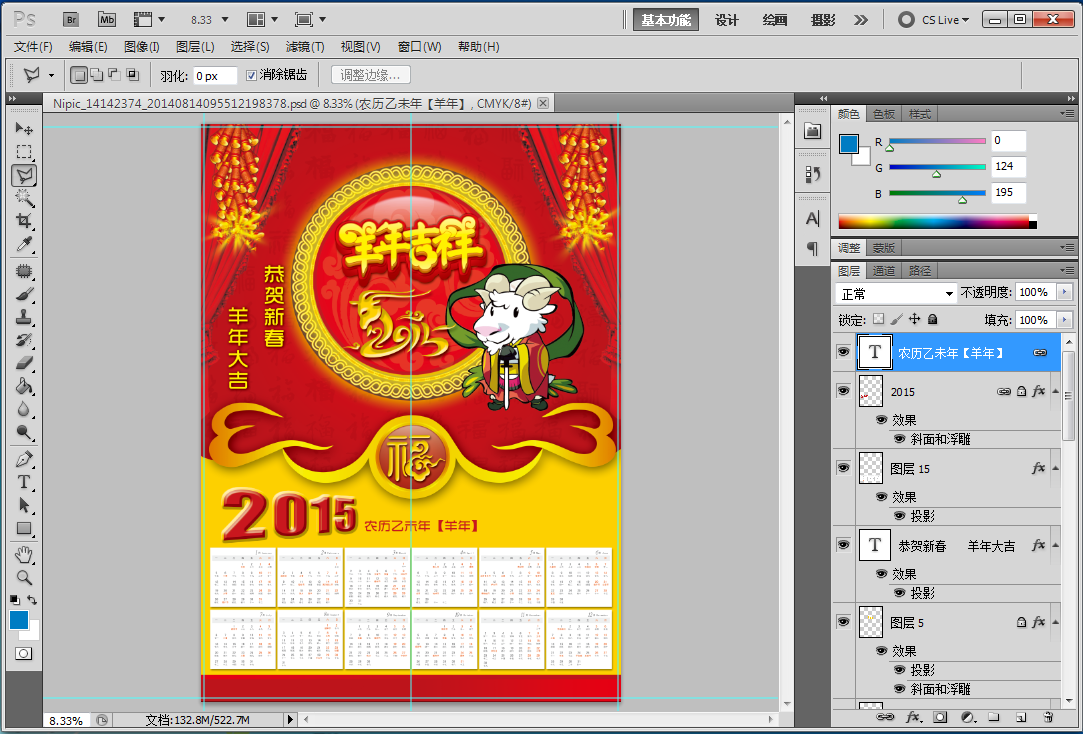Image resolution: width=1083 pixels, height=734 pixels.
Task: Click the 调整边缘... button
Action: 370,75
